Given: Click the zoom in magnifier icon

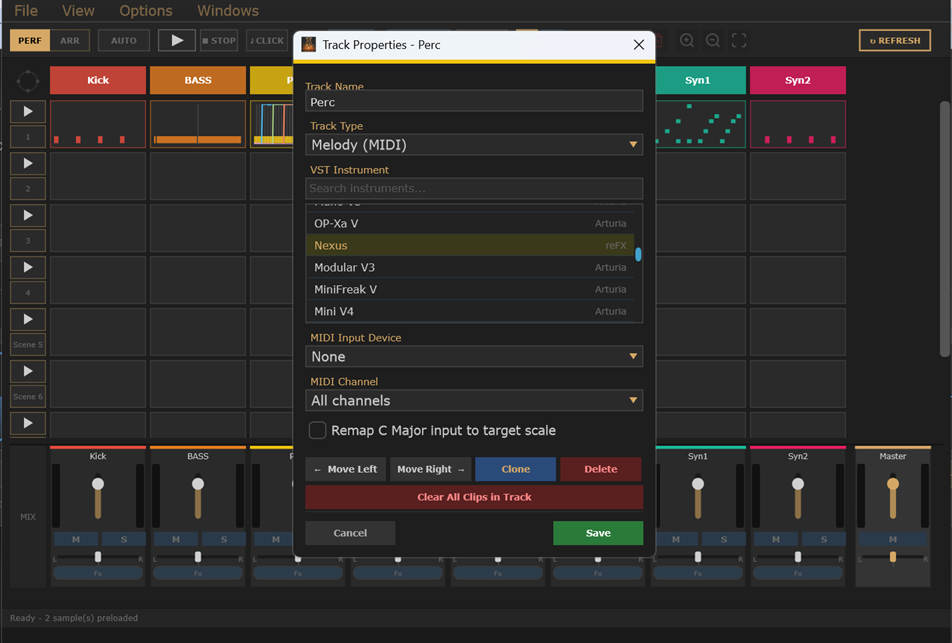Looking at the screenshot, I should pos(687,41).
